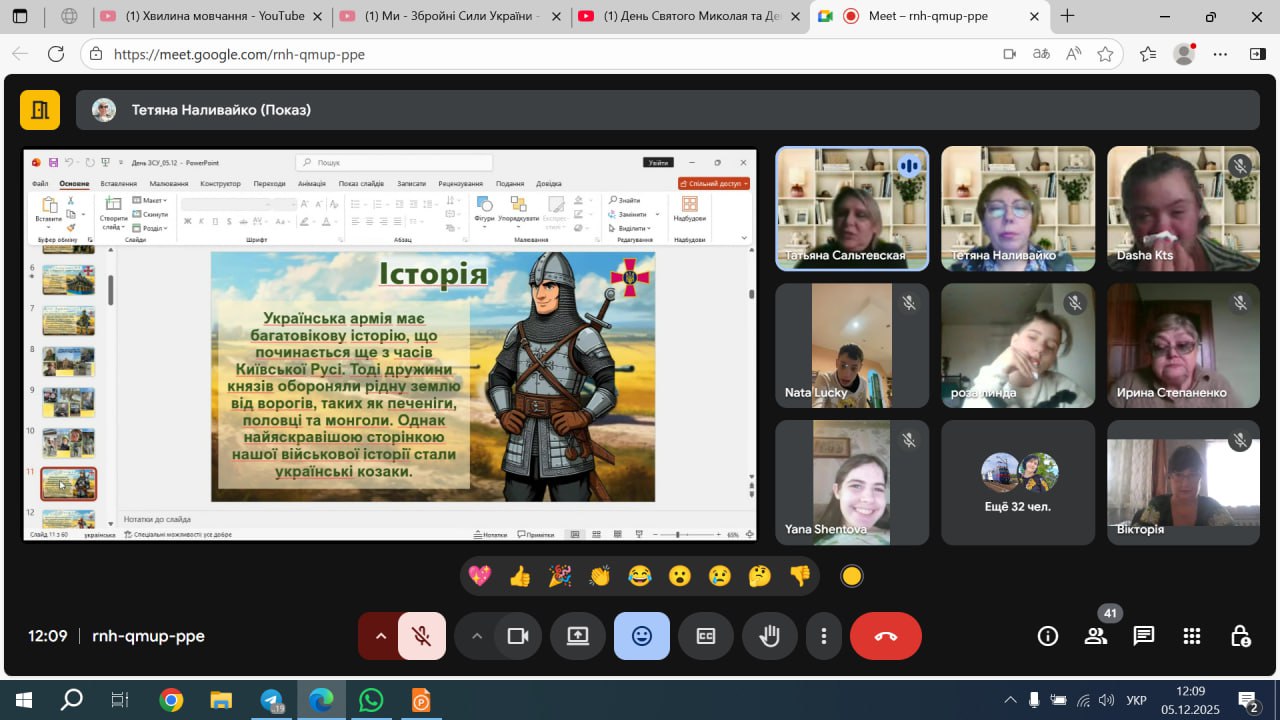Screen dimensions: 1280x720
Task: Pick the yellow skin tone swatch
Action: (851, 576)
